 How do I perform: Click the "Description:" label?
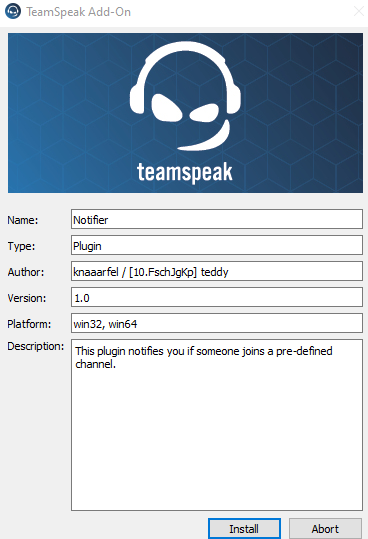tap(36, 346)
